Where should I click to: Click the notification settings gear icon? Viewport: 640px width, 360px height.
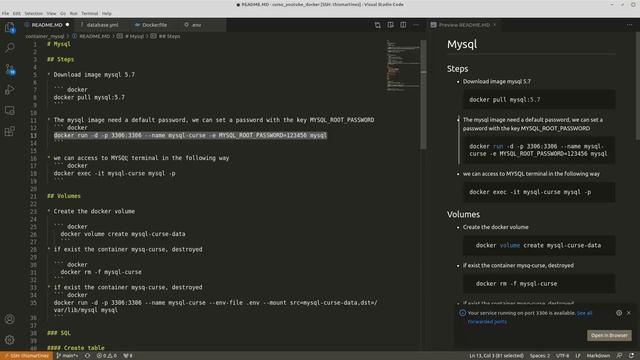619,313
